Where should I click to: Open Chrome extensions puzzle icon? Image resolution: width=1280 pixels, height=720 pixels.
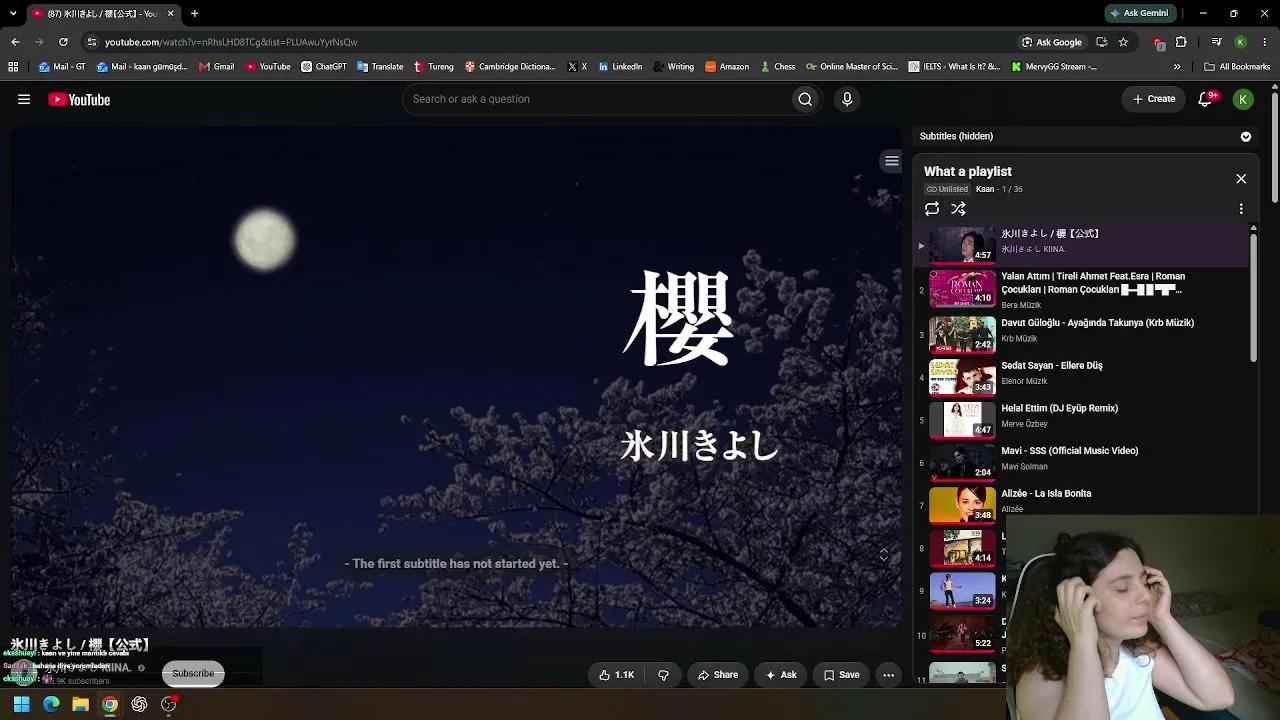click(x=1181, y=42)
